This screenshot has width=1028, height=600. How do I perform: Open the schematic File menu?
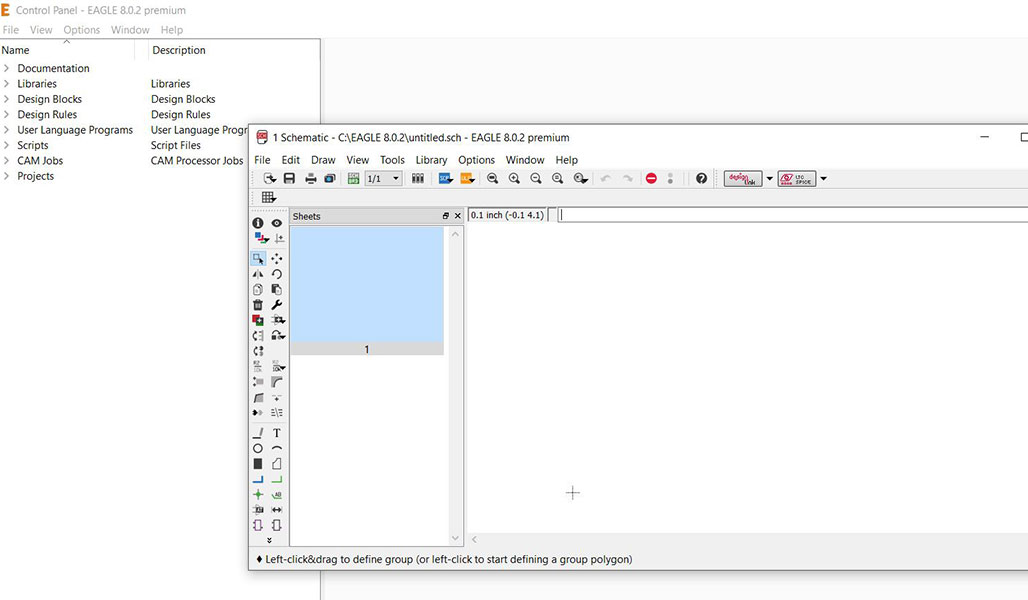click(262, 160)
